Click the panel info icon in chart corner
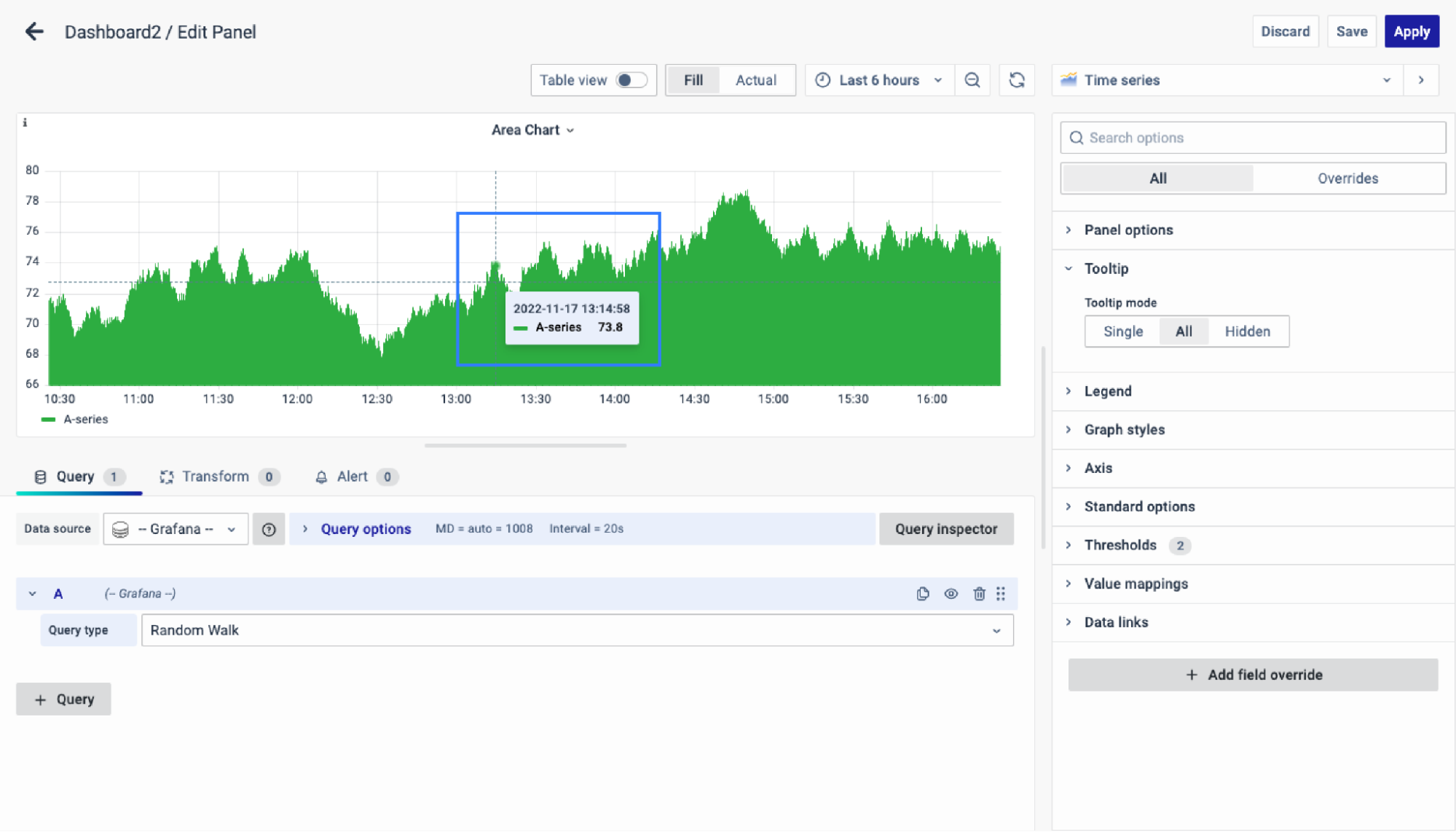1456x832 pixels. click(x=25, y=122)
